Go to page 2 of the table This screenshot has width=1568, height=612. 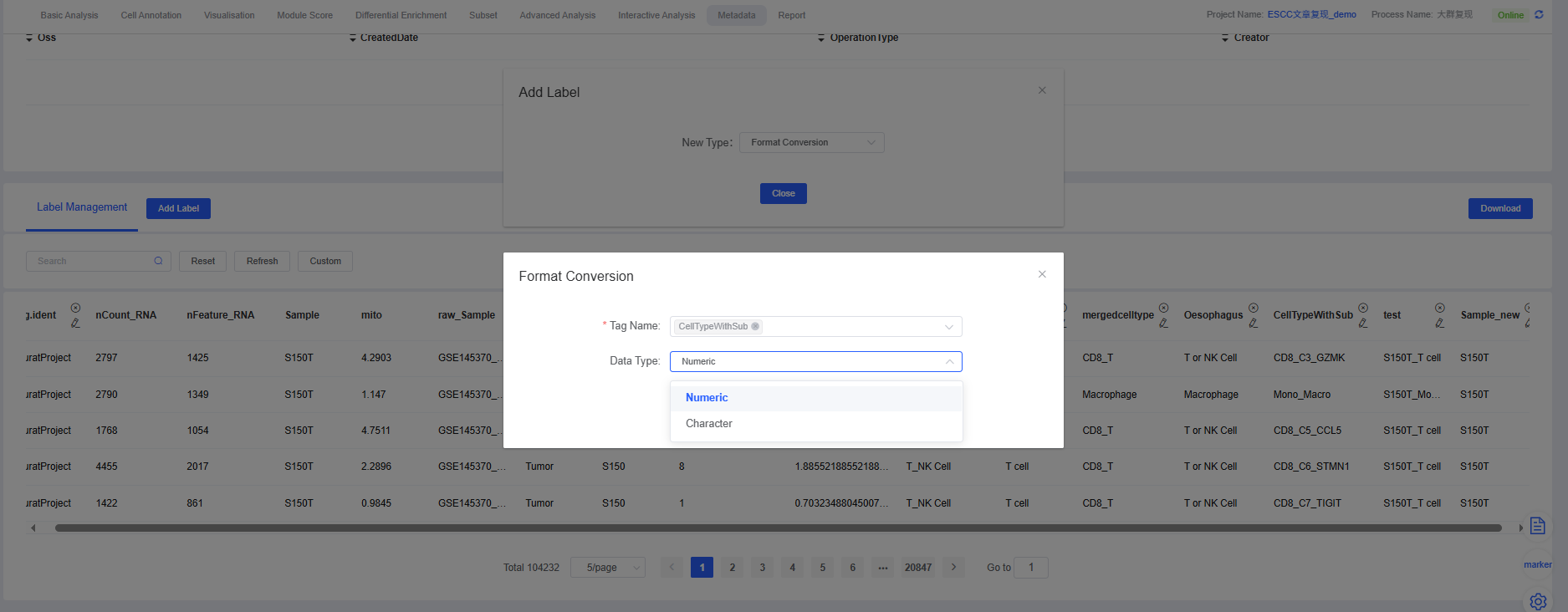732,568
